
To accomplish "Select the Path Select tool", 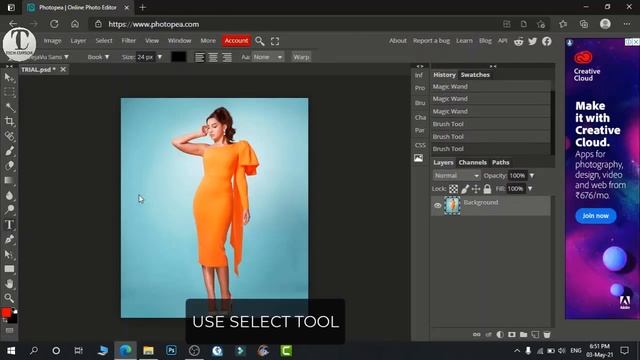I will tap(9, 254).
